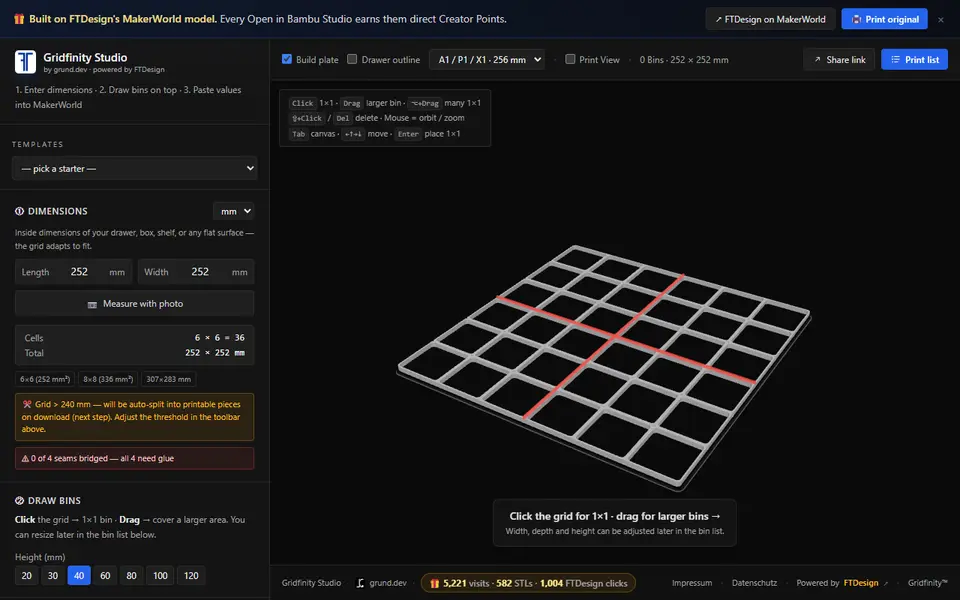The image size is (960, 600).
Task: Set bin height to 60 mm
Action: coord(105,576)
